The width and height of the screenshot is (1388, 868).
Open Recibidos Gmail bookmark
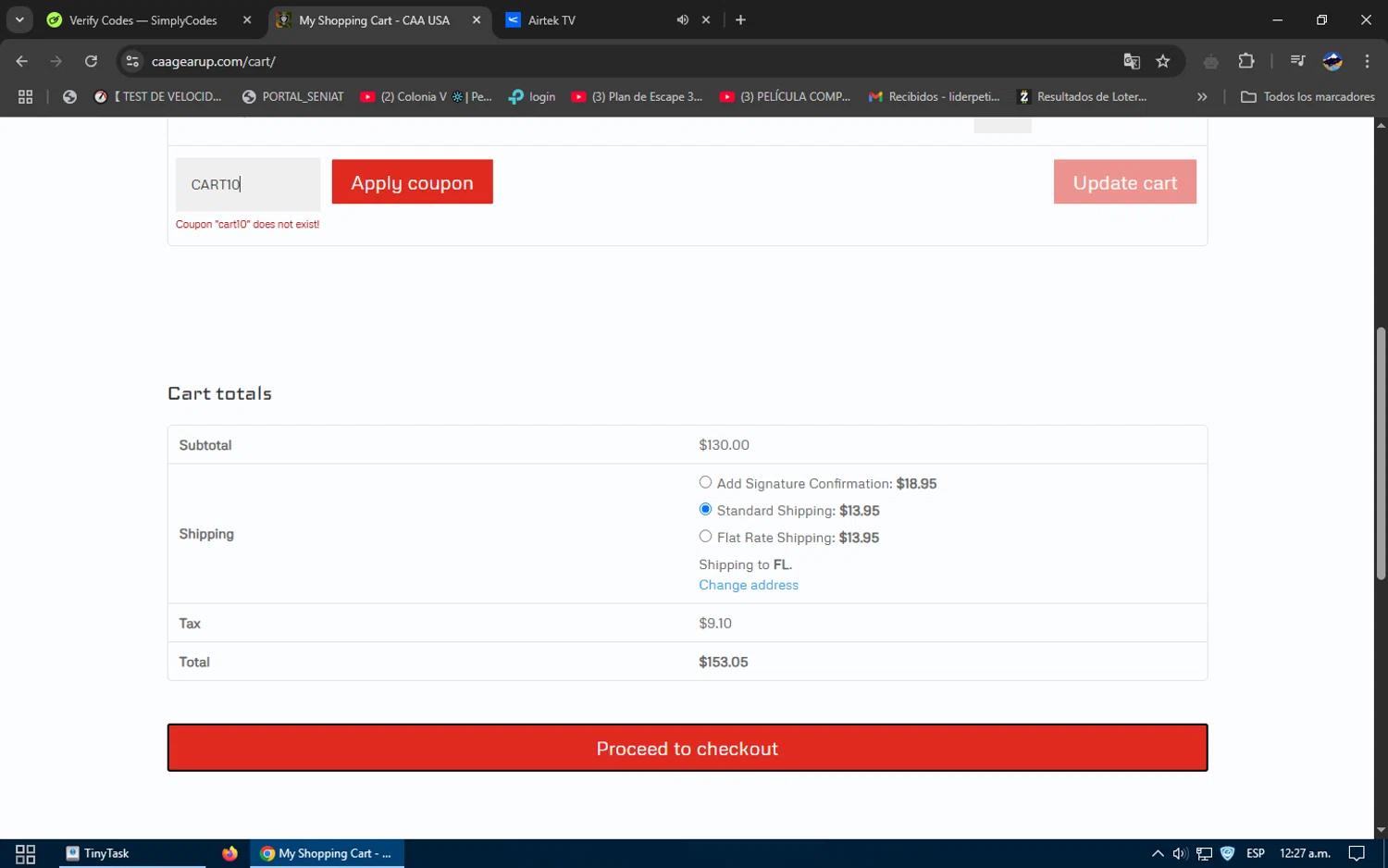pyautogui.click(x=934, y=96)
